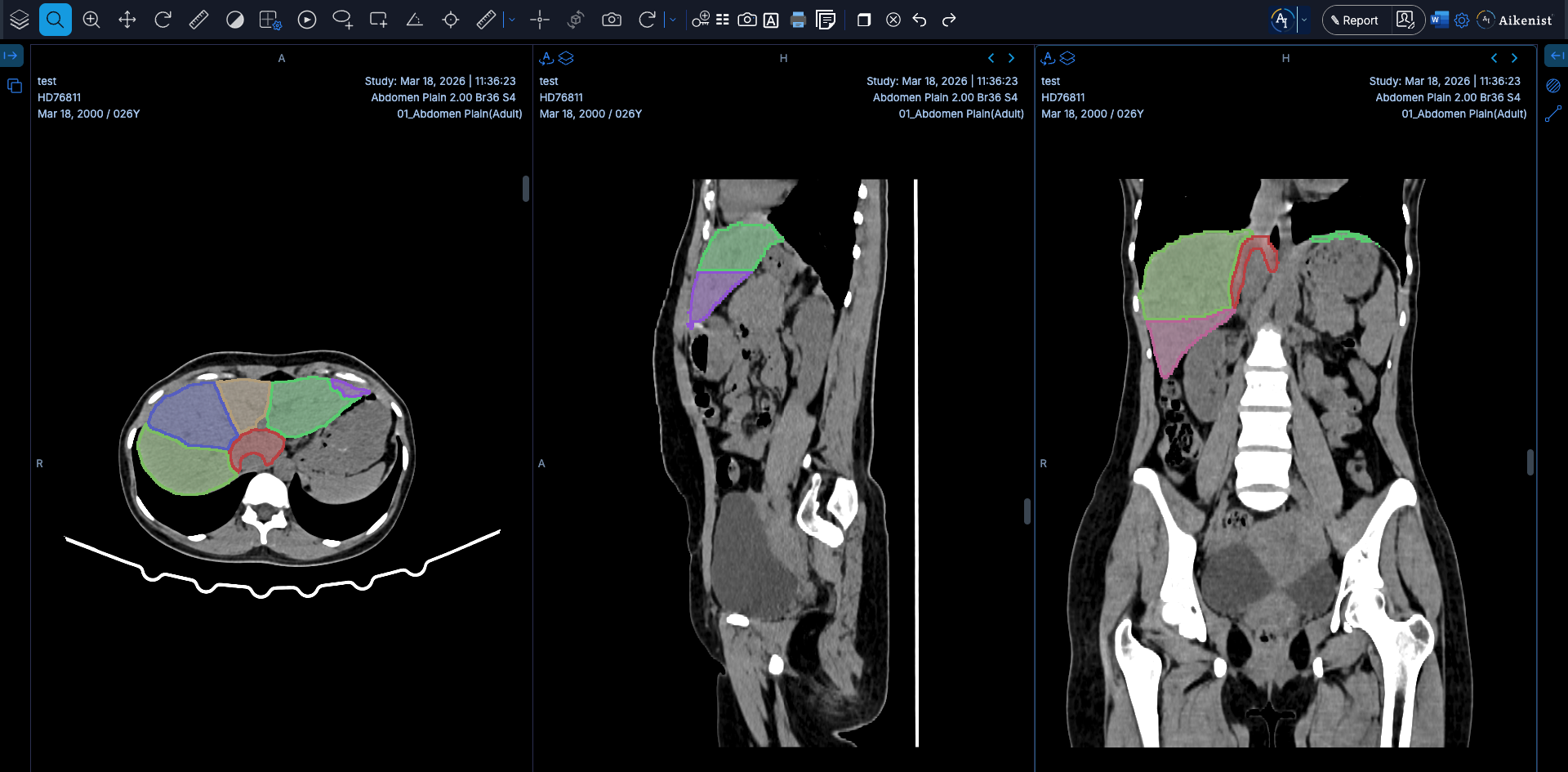Click the axial viewport scrollbar handle
The width and height of the screenshot is (1568, 772).
tap(525, 189)
